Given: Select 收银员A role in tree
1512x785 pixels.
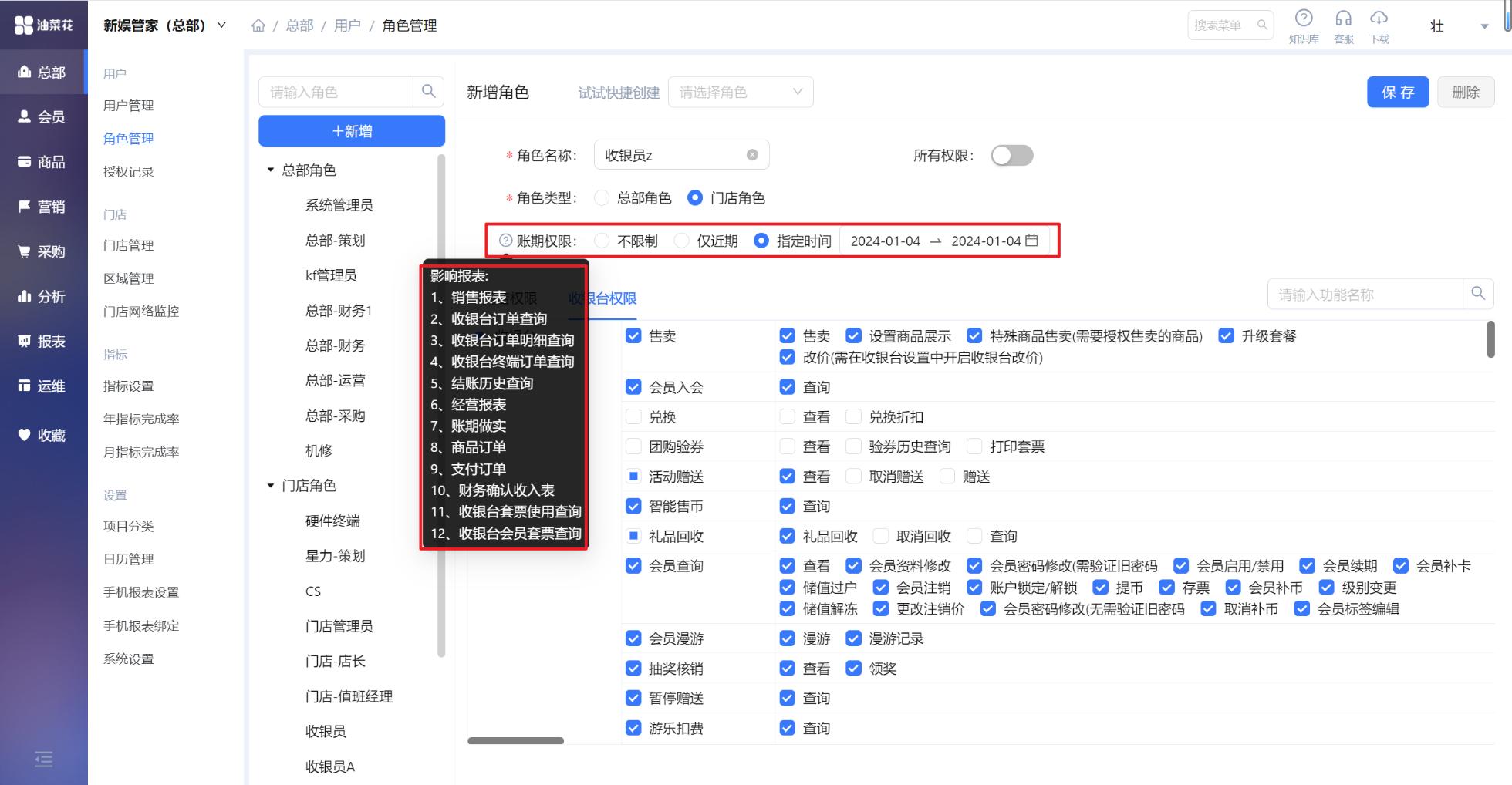Looking at the screenshot, I should tap(330, 766).
